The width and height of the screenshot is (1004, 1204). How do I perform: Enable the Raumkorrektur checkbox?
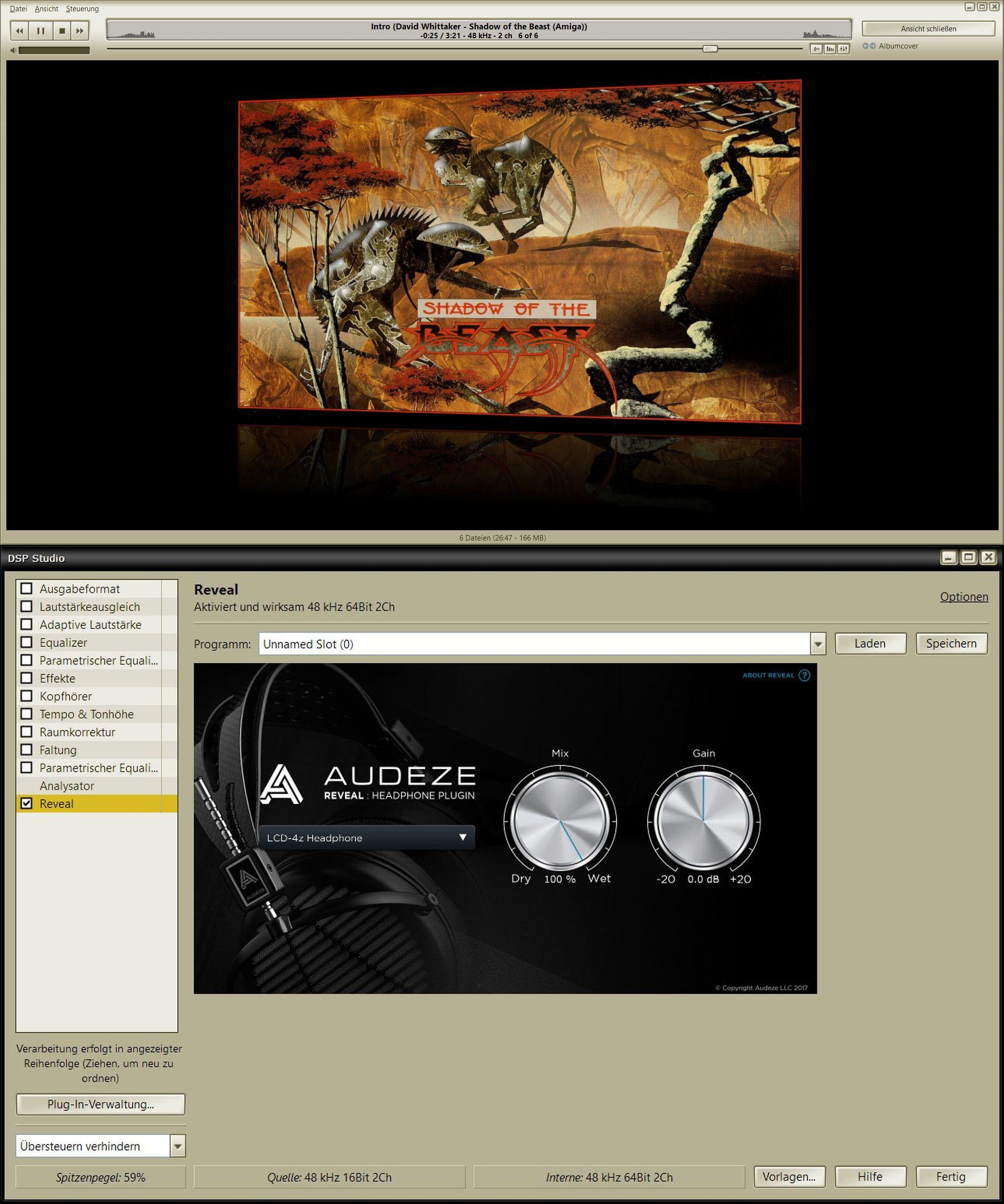(26, 732)
